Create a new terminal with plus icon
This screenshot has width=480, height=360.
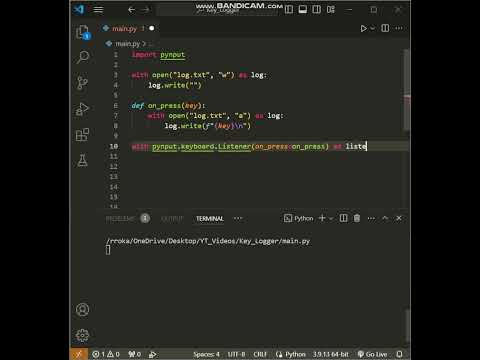(322, 218)
